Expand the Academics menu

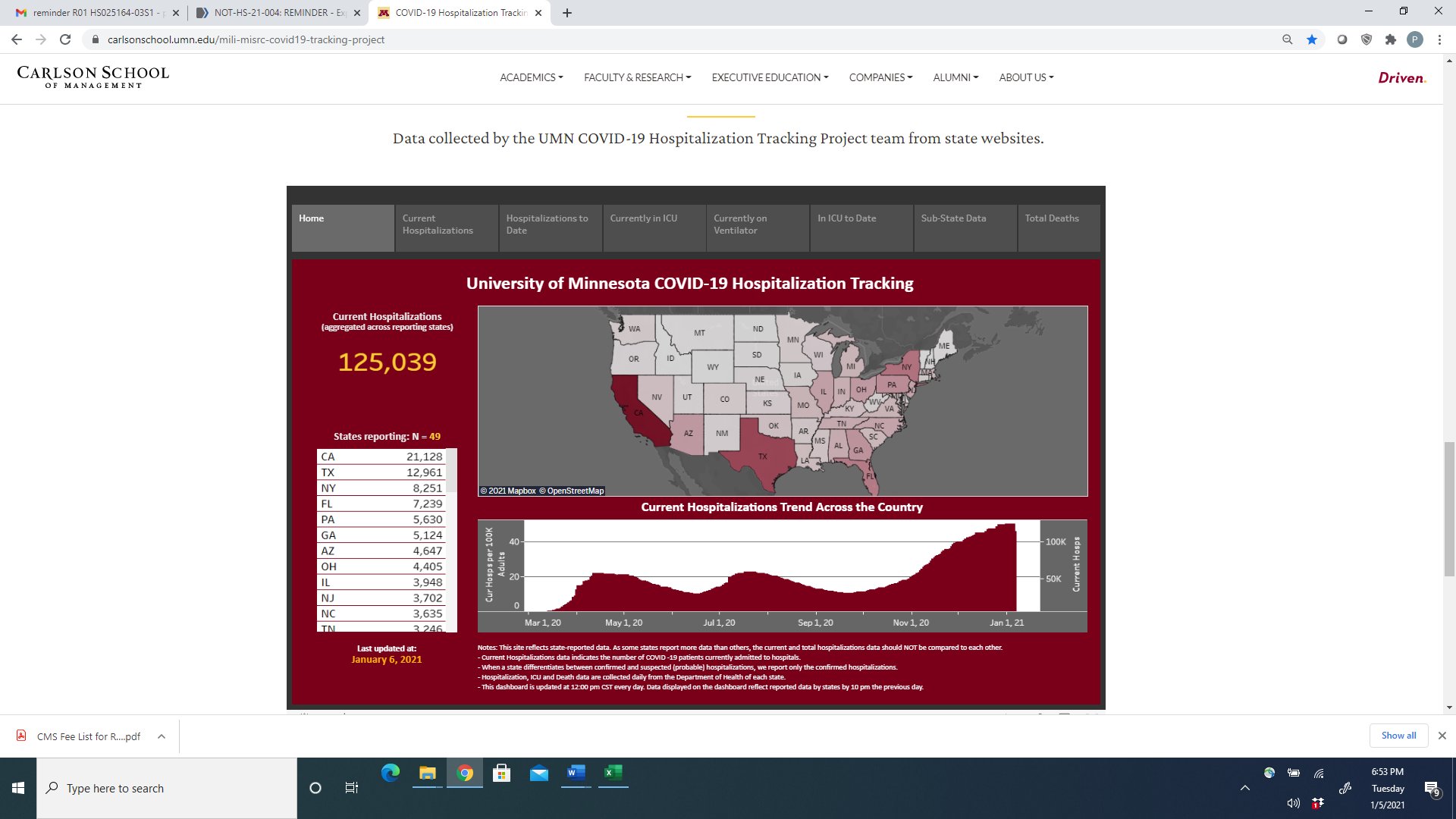(531, 77)
